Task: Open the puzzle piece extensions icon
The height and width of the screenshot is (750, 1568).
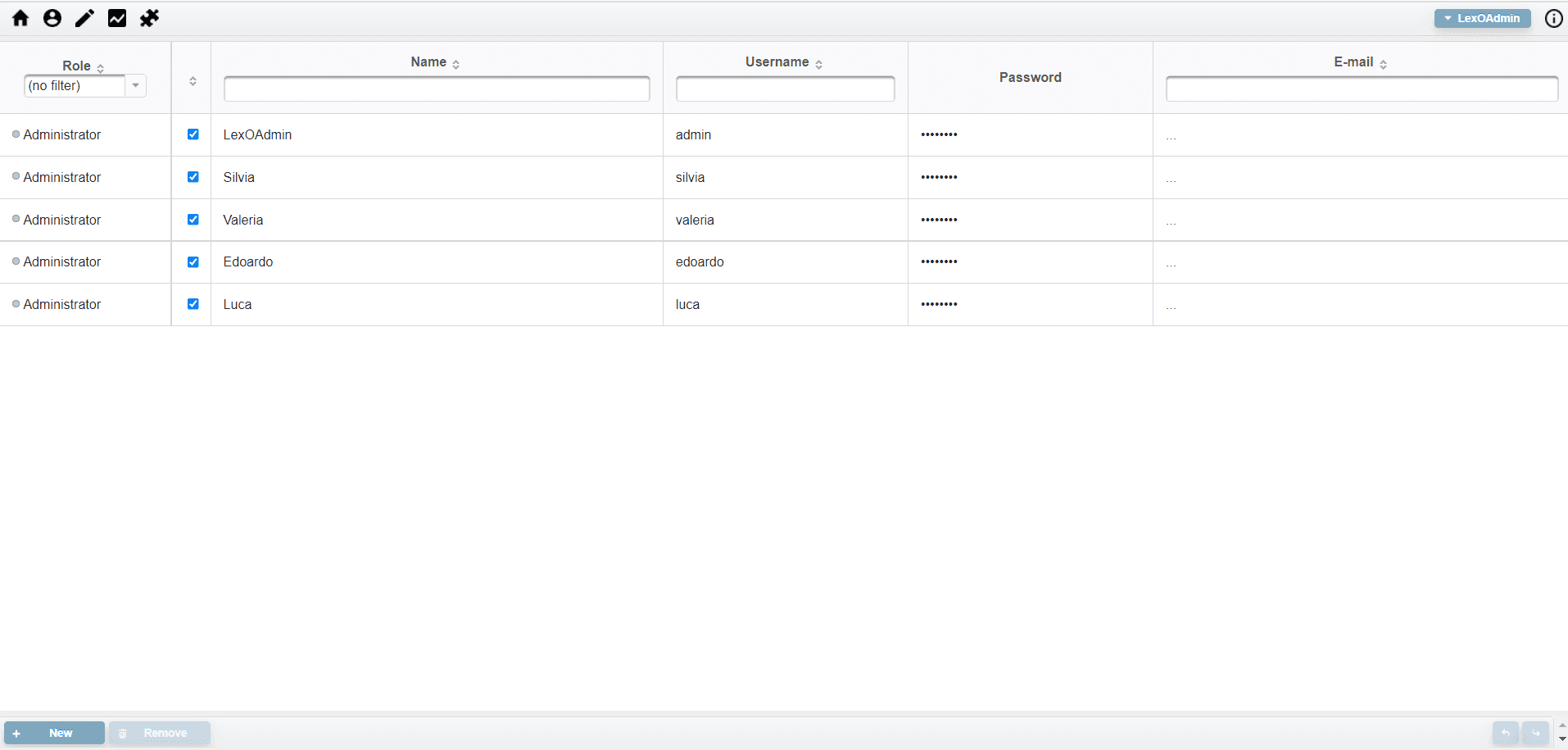Action: pos(149,18)
